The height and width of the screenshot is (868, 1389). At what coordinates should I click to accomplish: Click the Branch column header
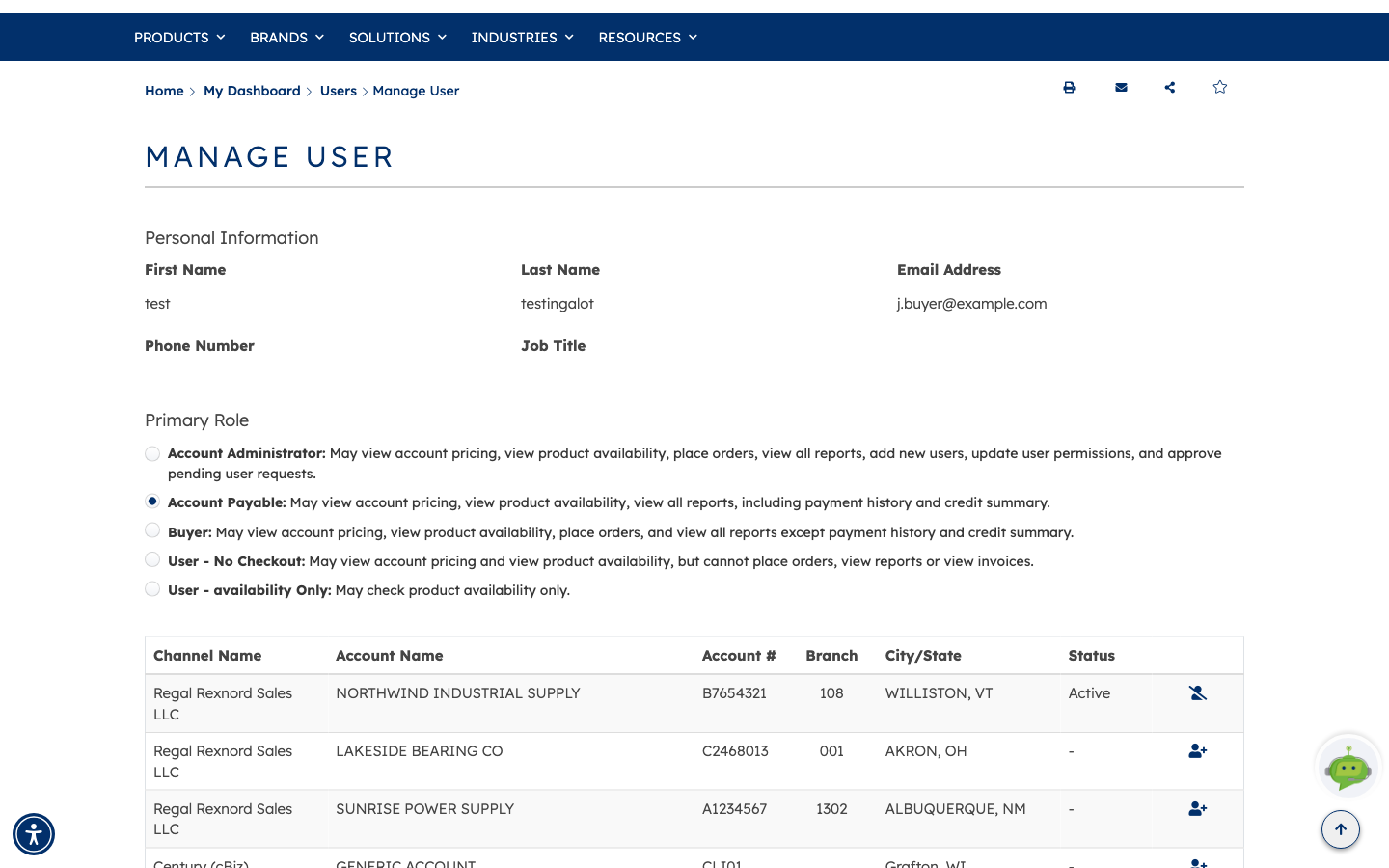pyautogui.click(x=831, y=656)
